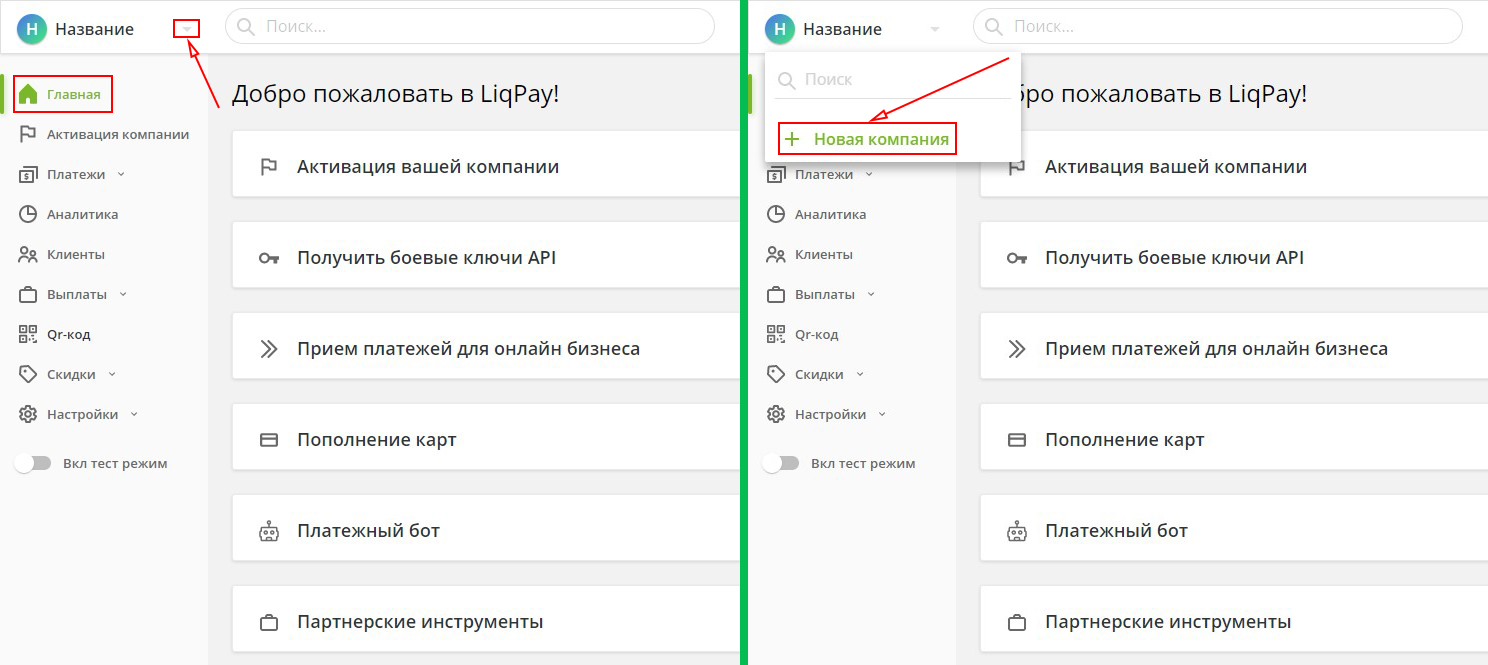Click Клиенты people icon in left screenshot
Screen dimensions: 1488x665
coord(28,254)
